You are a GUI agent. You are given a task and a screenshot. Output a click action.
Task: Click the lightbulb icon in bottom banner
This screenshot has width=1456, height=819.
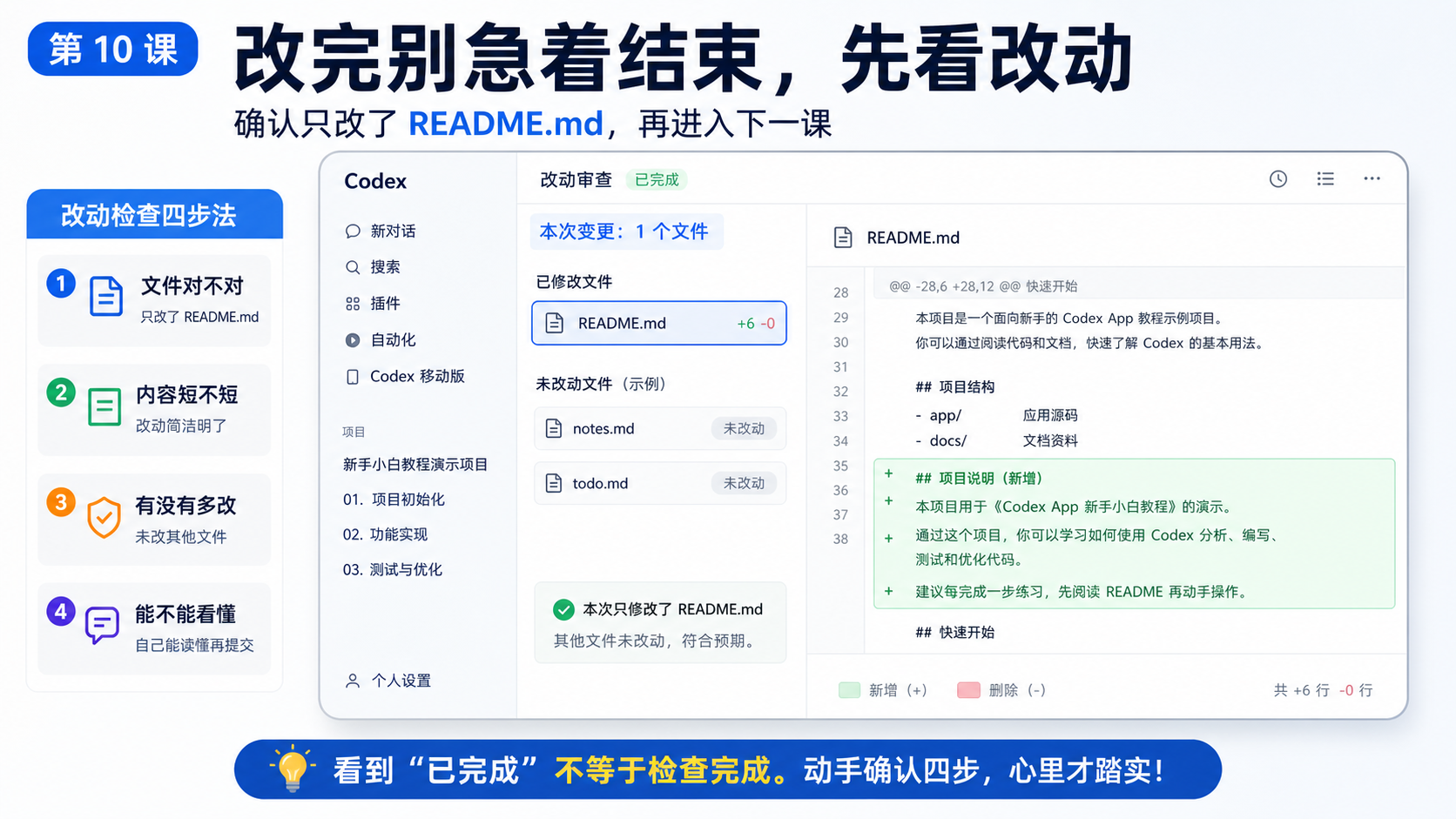(293, 769)
